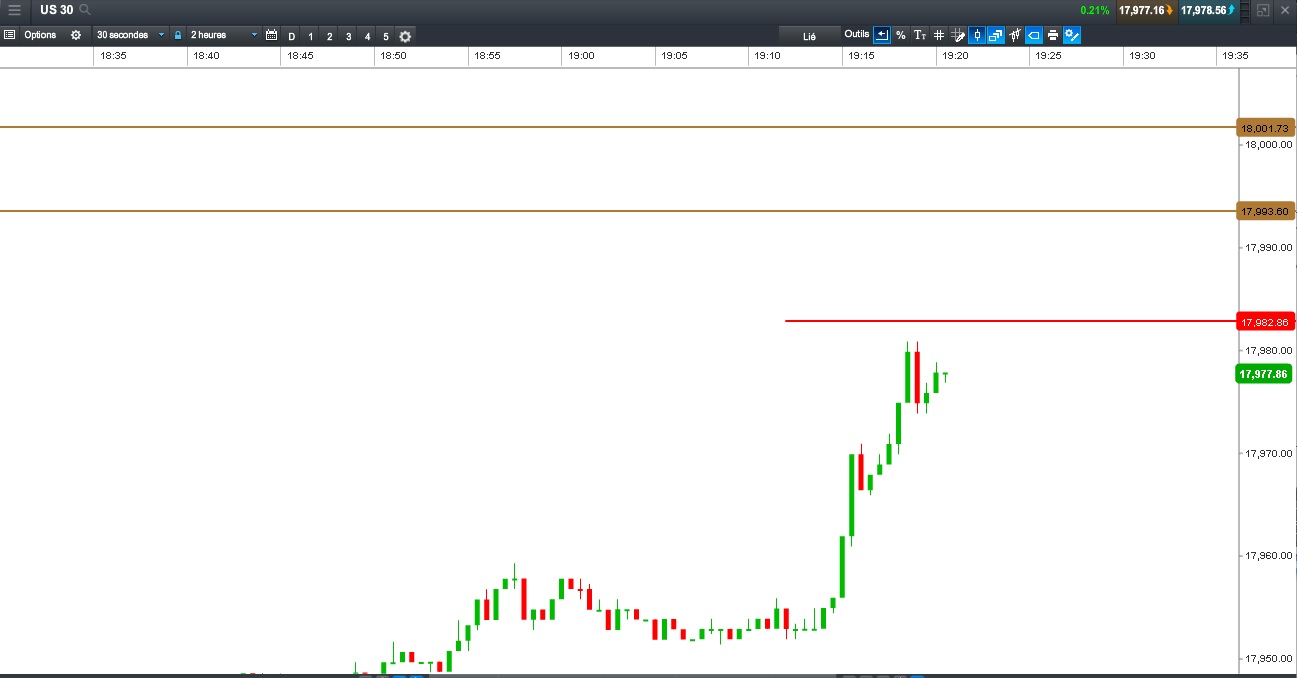Open the calendar date picker

[x=271, y=35]
